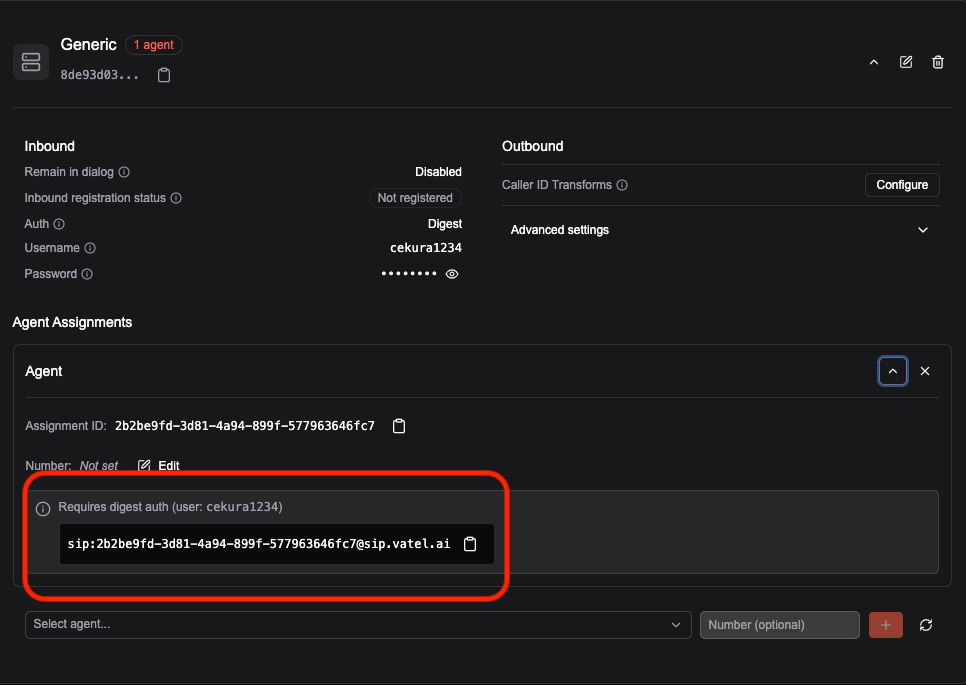966x685 pixels.
Task: Add agent assignment with plus button
Action: point(885,625)
